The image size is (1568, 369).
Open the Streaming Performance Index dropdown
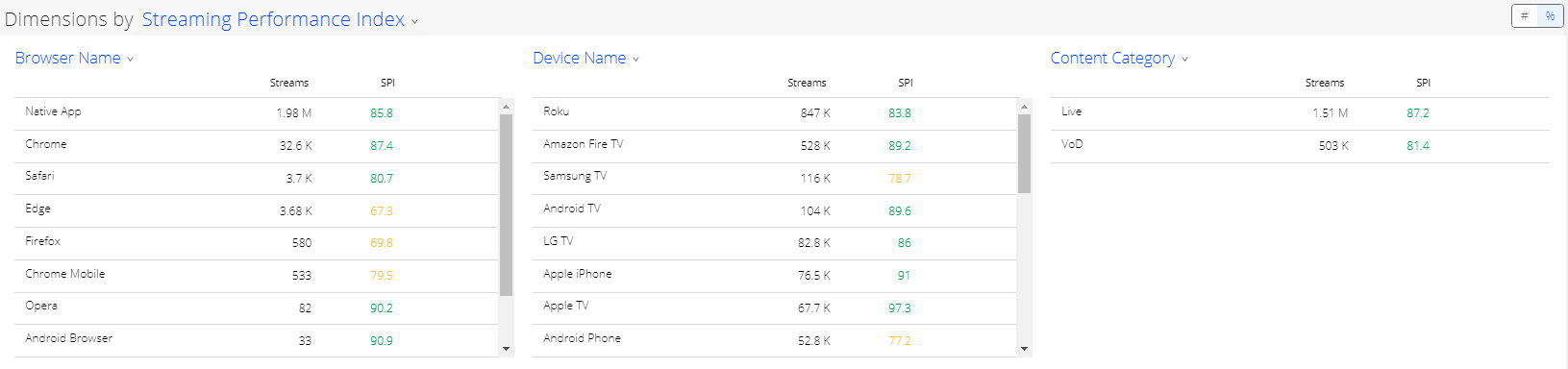pyautogui.click(x=280, y=19)
